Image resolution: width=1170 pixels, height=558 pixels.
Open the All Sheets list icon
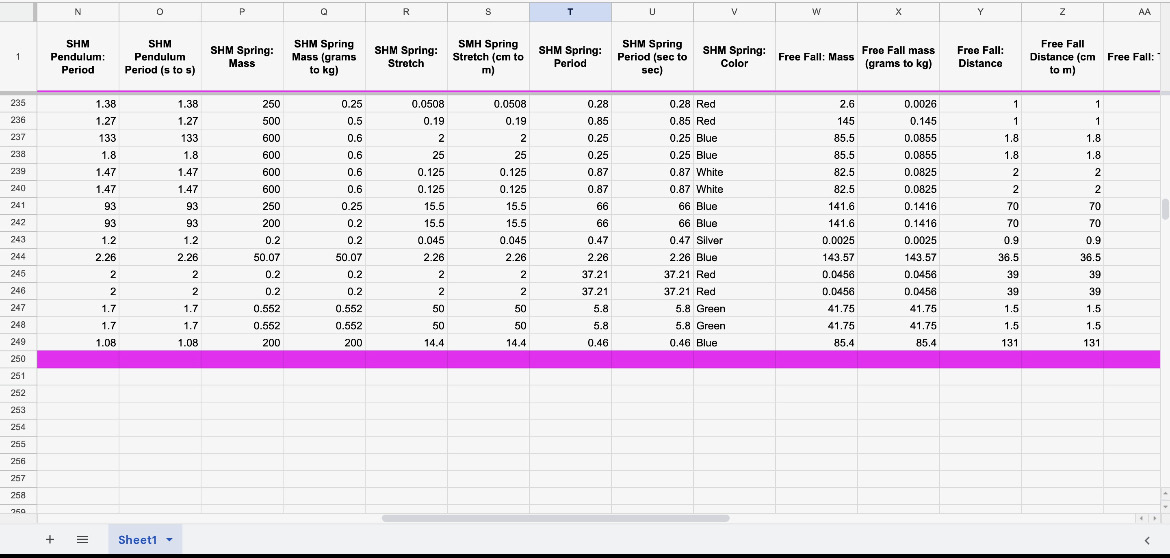(83, 539)
